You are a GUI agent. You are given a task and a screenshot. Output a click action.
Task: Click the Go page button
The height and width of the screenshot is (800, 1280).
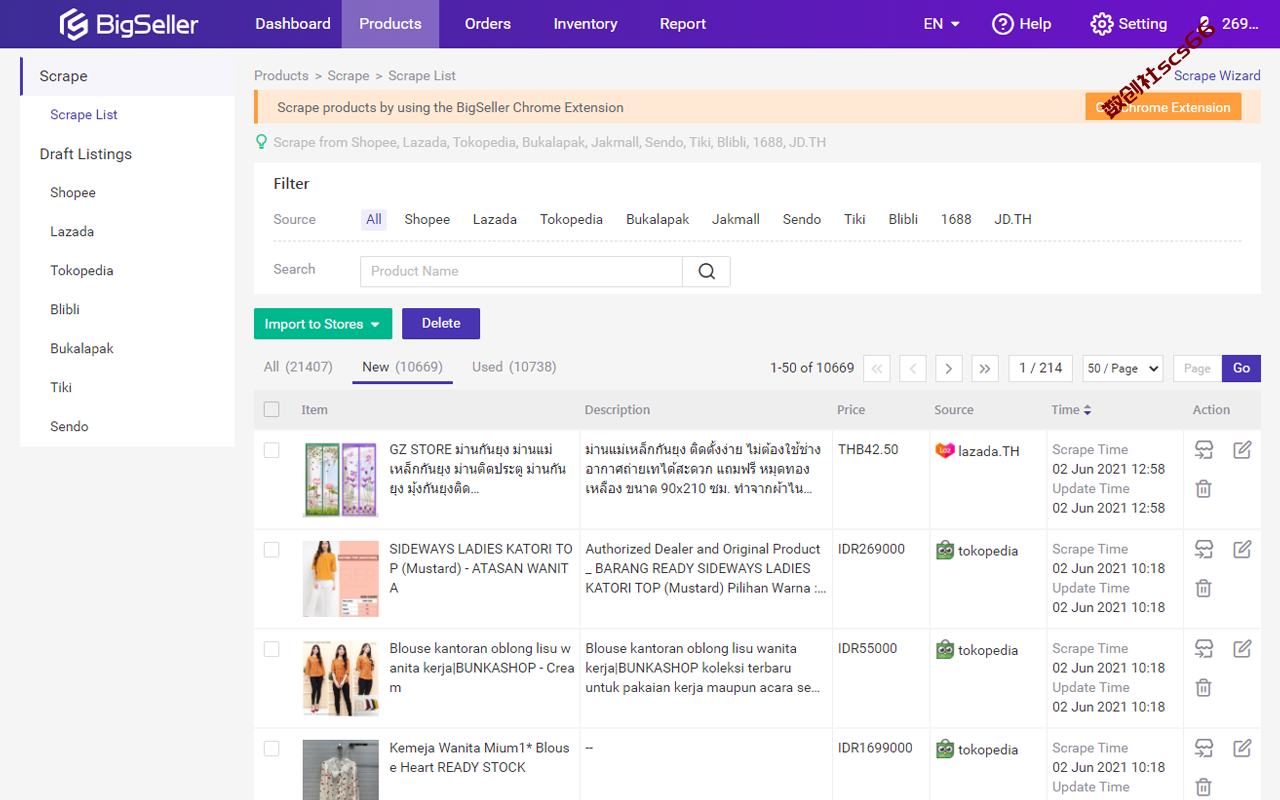coord(1241,368)
